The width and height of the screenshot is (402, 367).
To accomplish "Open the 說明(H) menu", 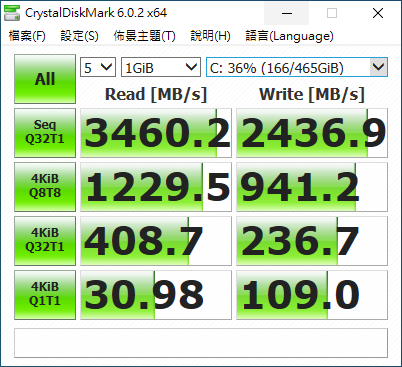I will click(x=210, y=36).
